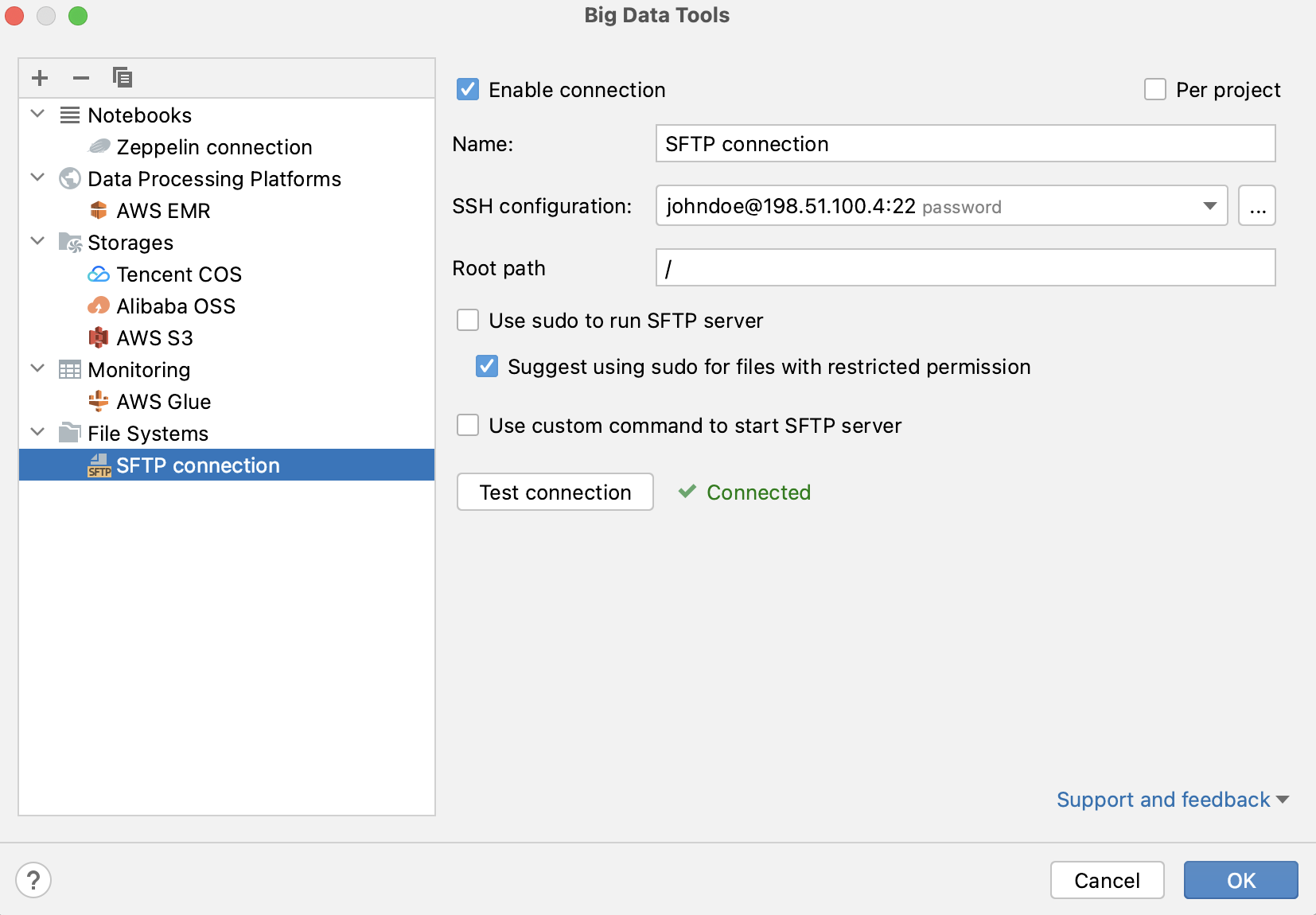Click the SFTP connection icon in sidebar
1316x915 pixels.
99,465
